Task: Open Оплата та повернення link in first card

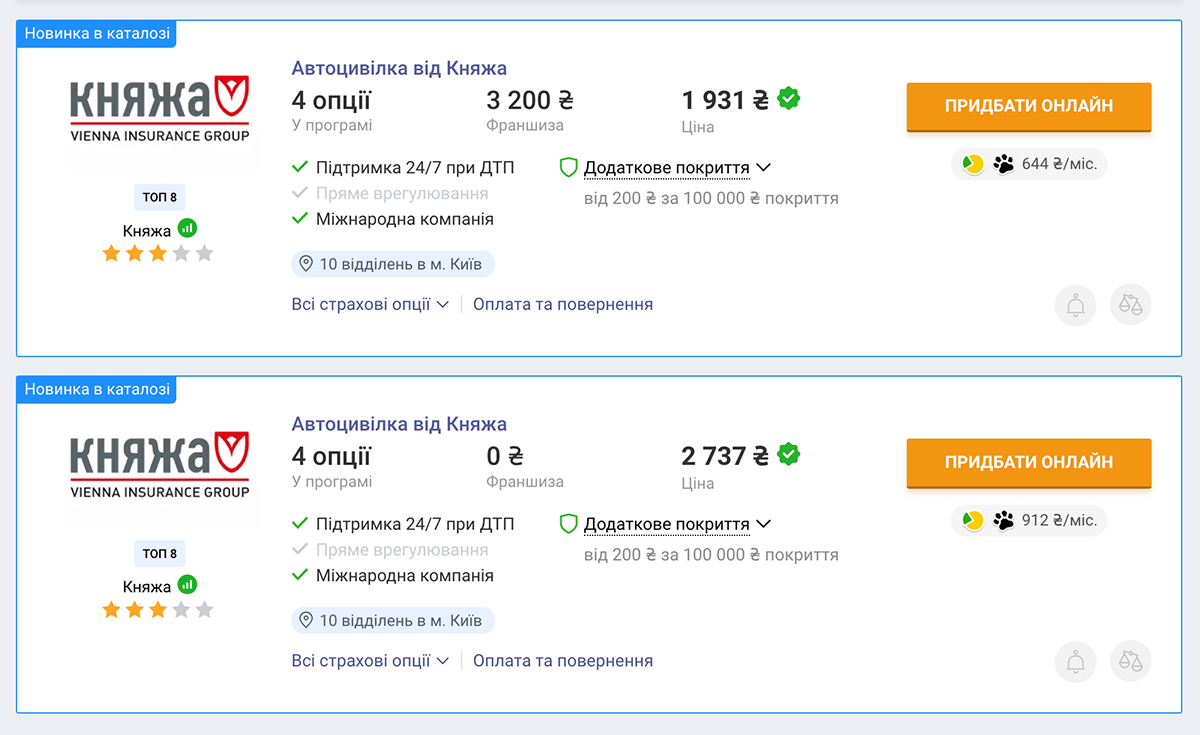Action: [563, 304]
